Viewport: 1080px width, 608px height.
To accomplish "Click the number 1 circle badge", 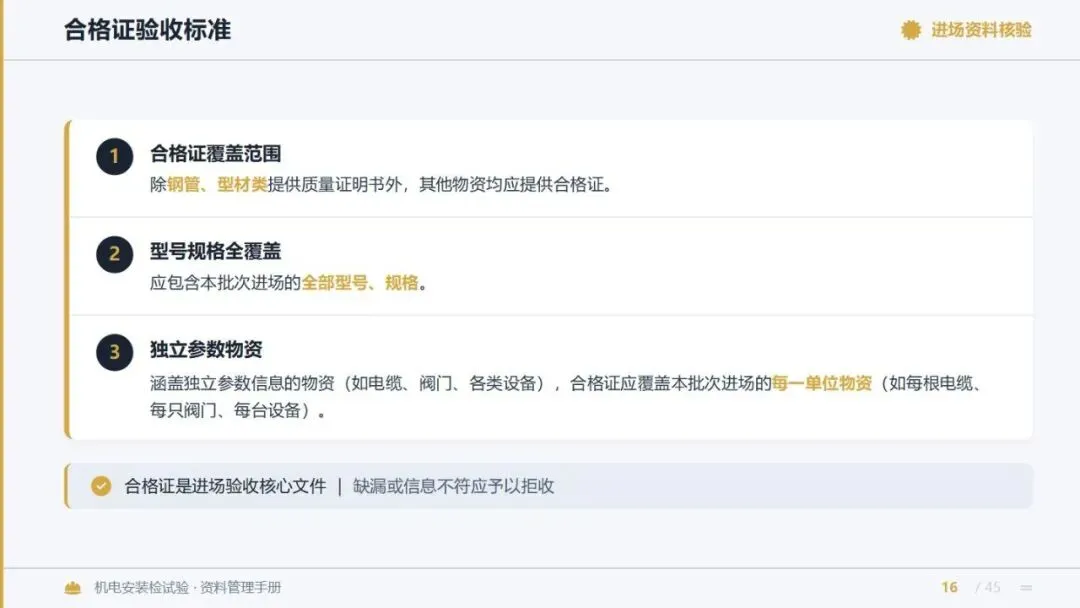I will pyautogui.click(x=114, y=156).
